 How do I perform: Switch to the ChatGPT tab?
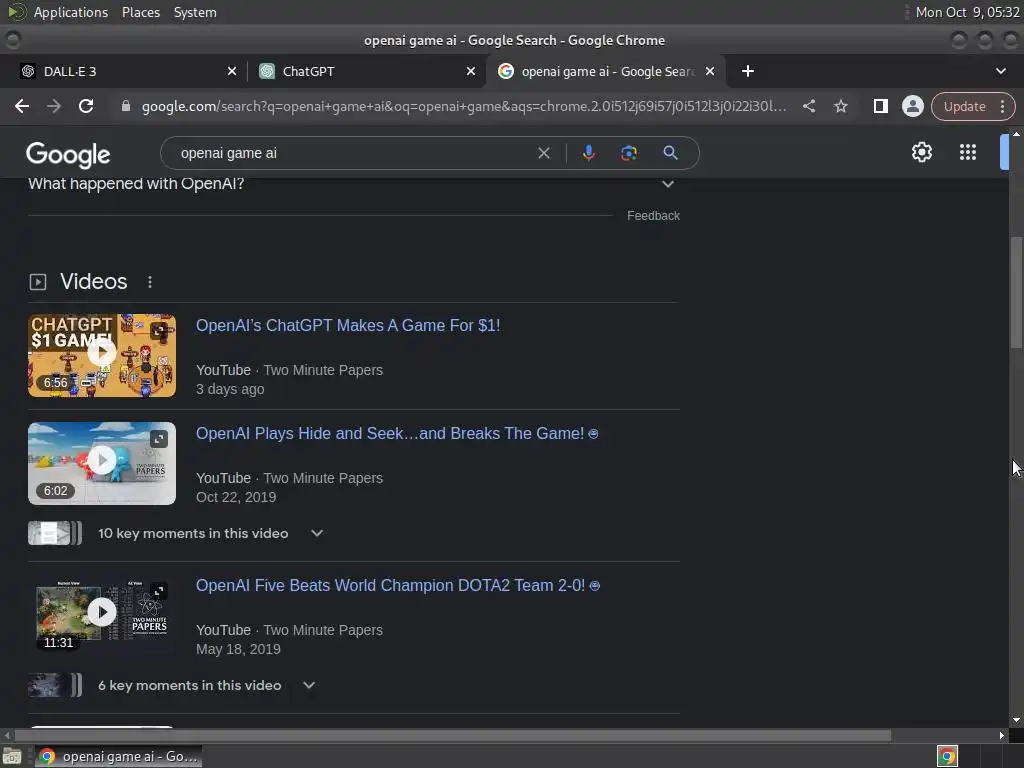click(368, 71)
